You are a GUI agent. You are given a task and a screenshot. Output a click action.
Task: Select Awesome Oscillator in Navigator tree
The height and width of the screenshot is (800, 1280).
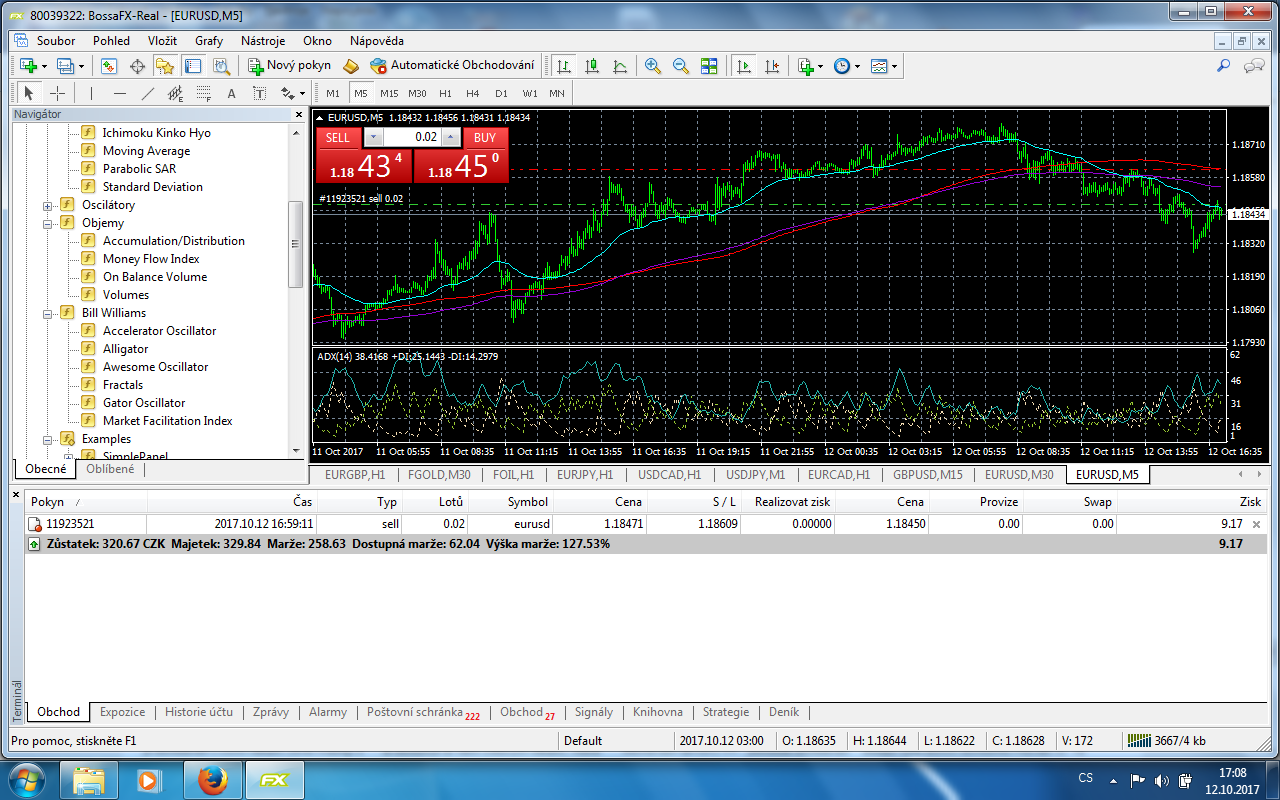coord(155,367)
